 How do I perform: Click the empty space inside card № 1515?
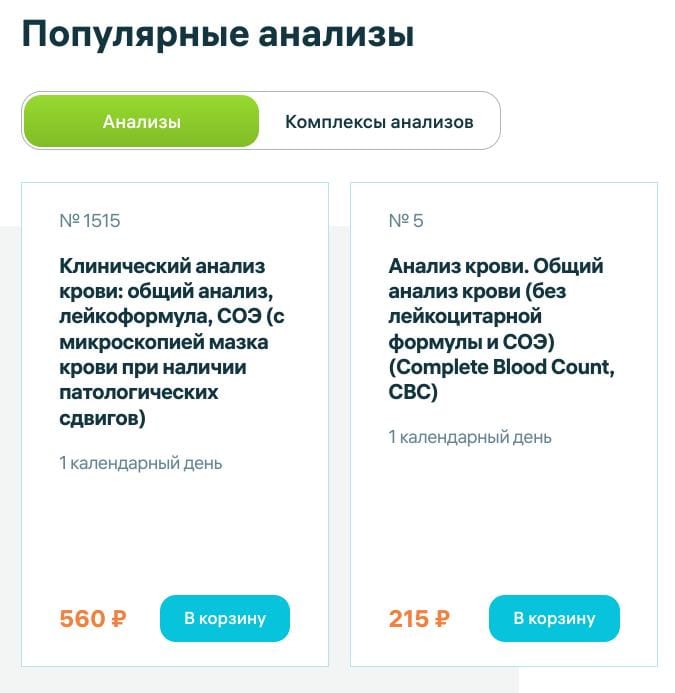pyautogui.click(x=175, y=530)
